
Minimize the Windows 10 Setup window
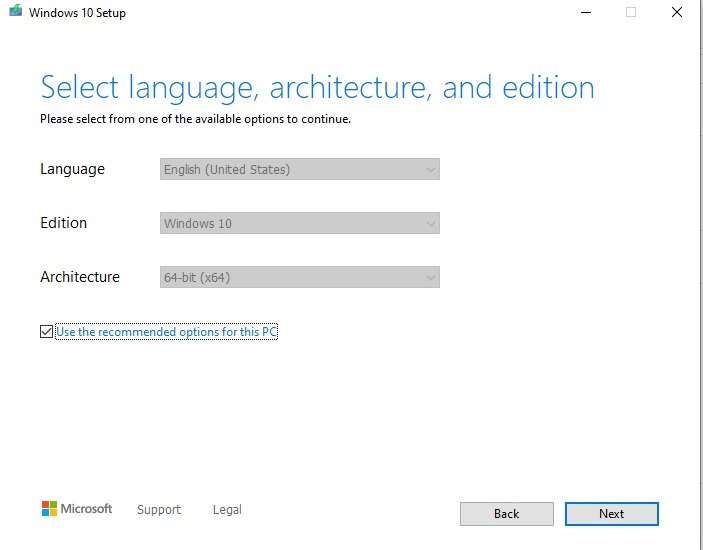pos(586,12)
